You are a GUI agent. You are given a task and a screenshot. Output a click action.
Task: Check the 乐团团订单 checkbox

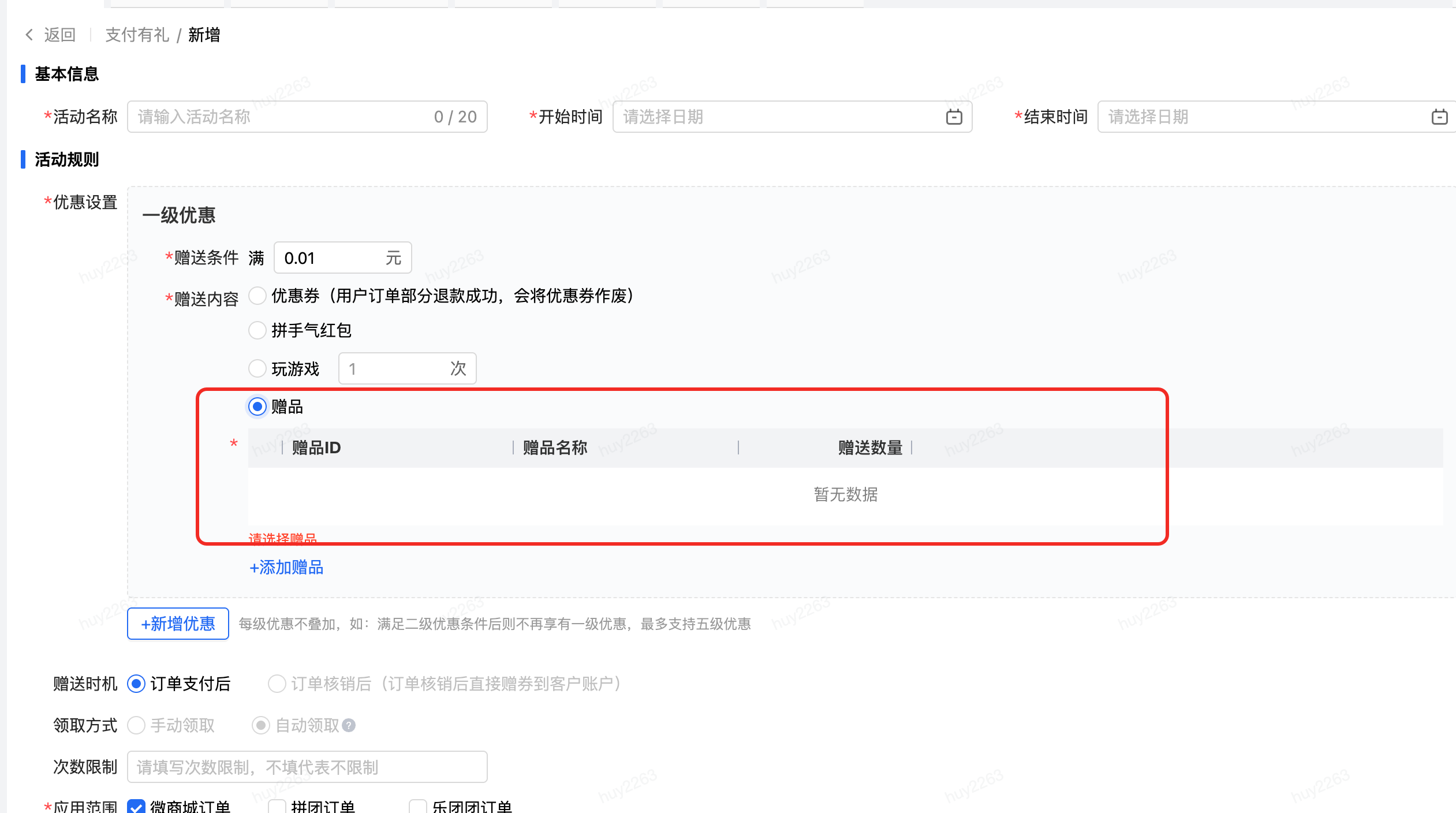417,806
